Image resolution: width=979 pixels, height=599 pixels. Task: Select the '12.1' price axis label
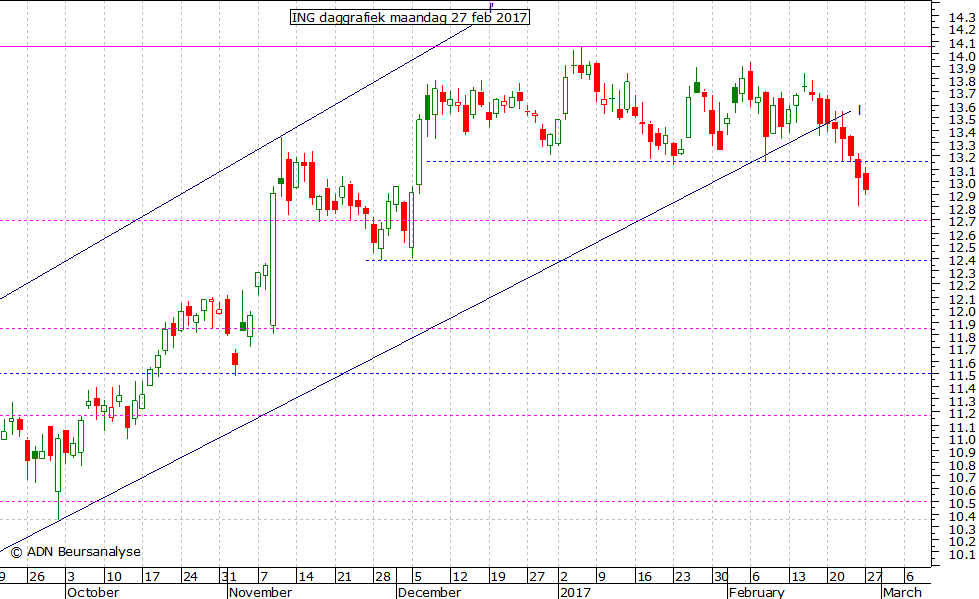(x=962, y=299)
